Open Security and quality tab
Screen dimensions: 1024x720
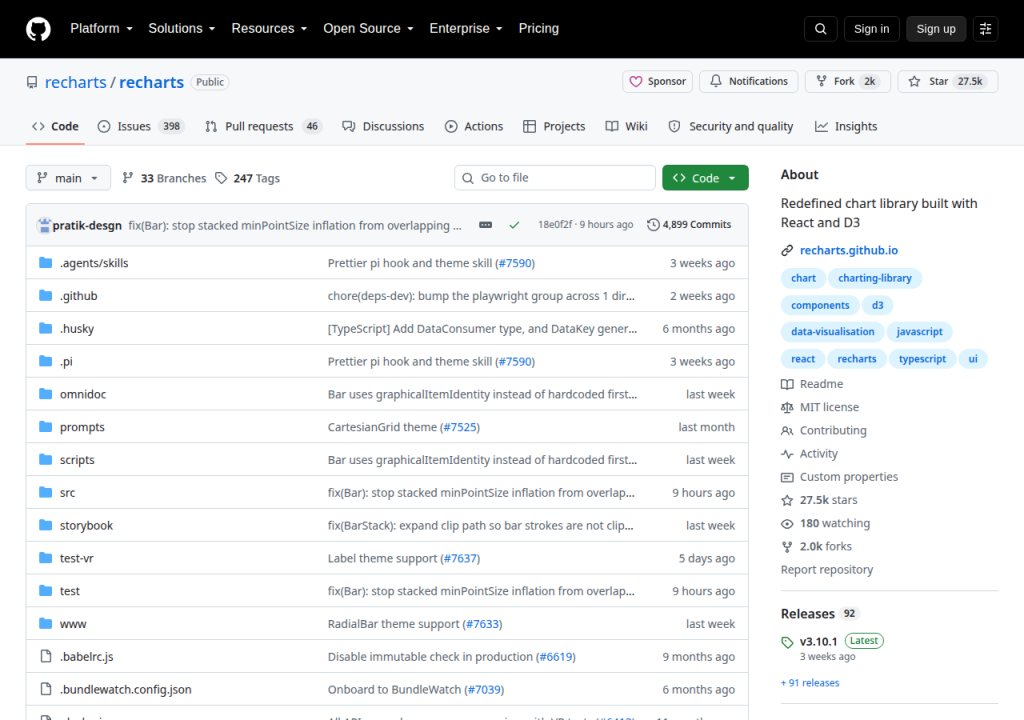[x=731, y=126]
